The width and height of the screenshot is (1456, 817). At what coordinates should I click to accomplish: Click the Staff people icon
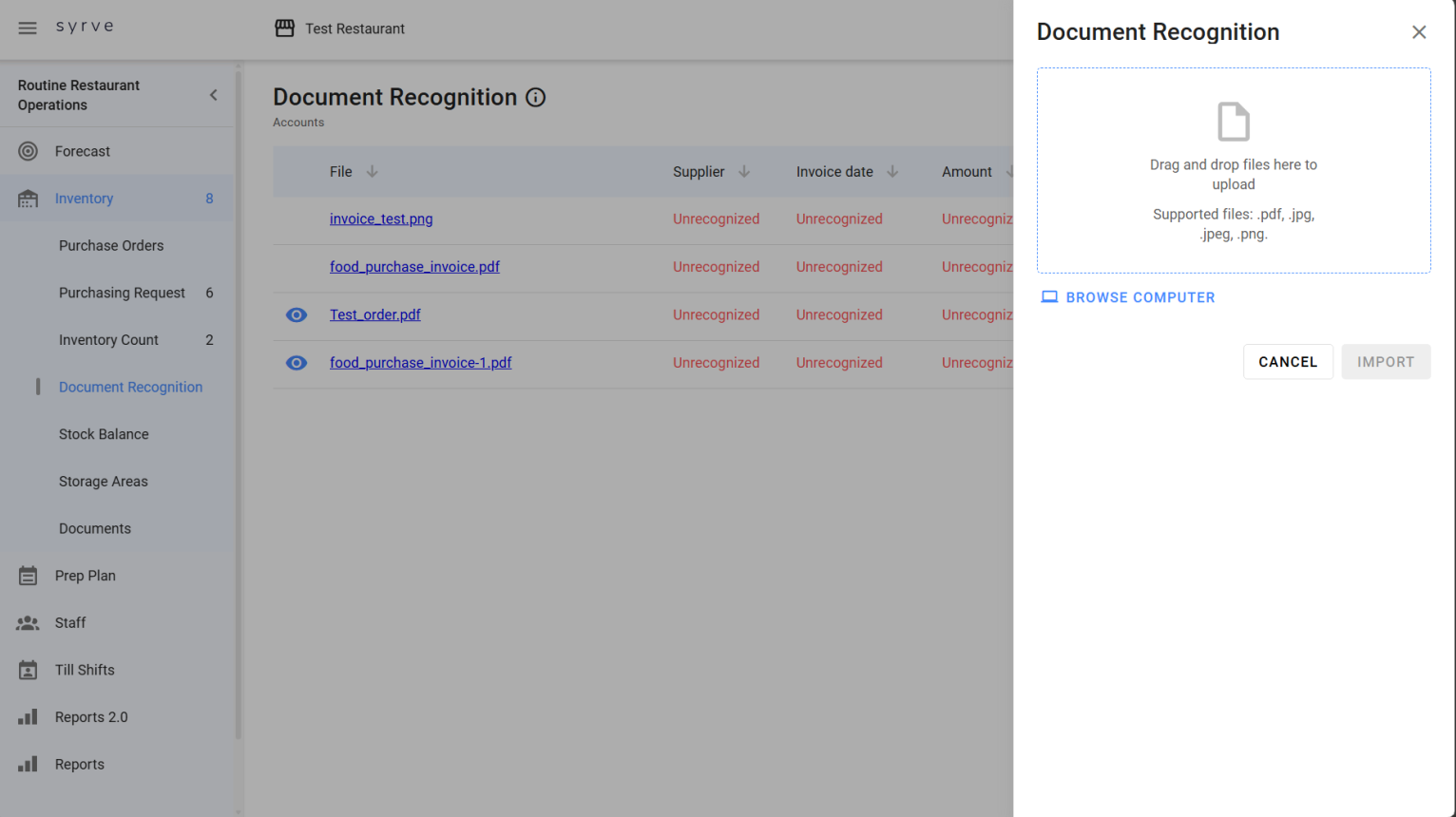[29, 623]
